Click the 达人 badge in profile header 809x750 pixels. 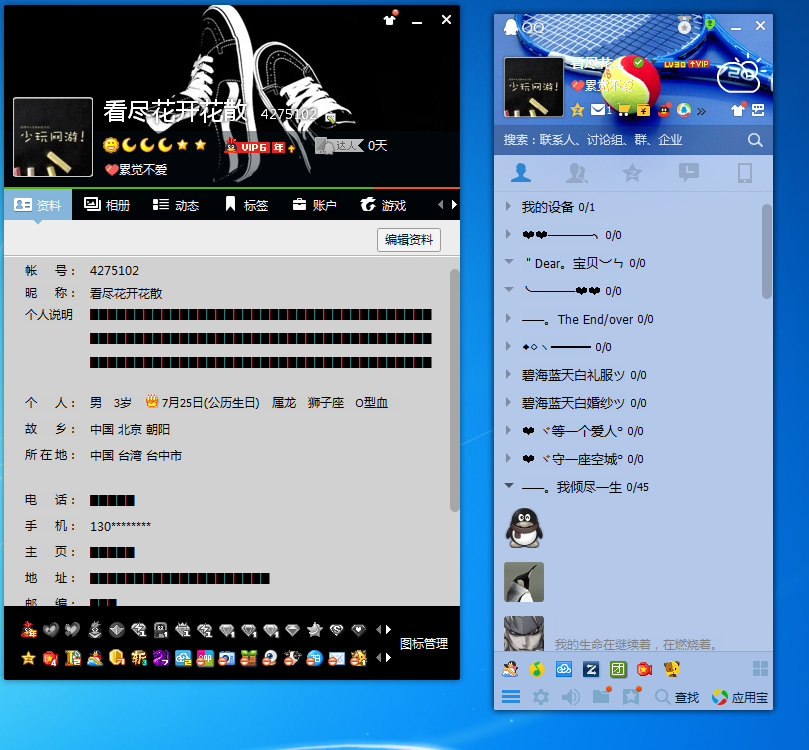(x=339, y=146)
